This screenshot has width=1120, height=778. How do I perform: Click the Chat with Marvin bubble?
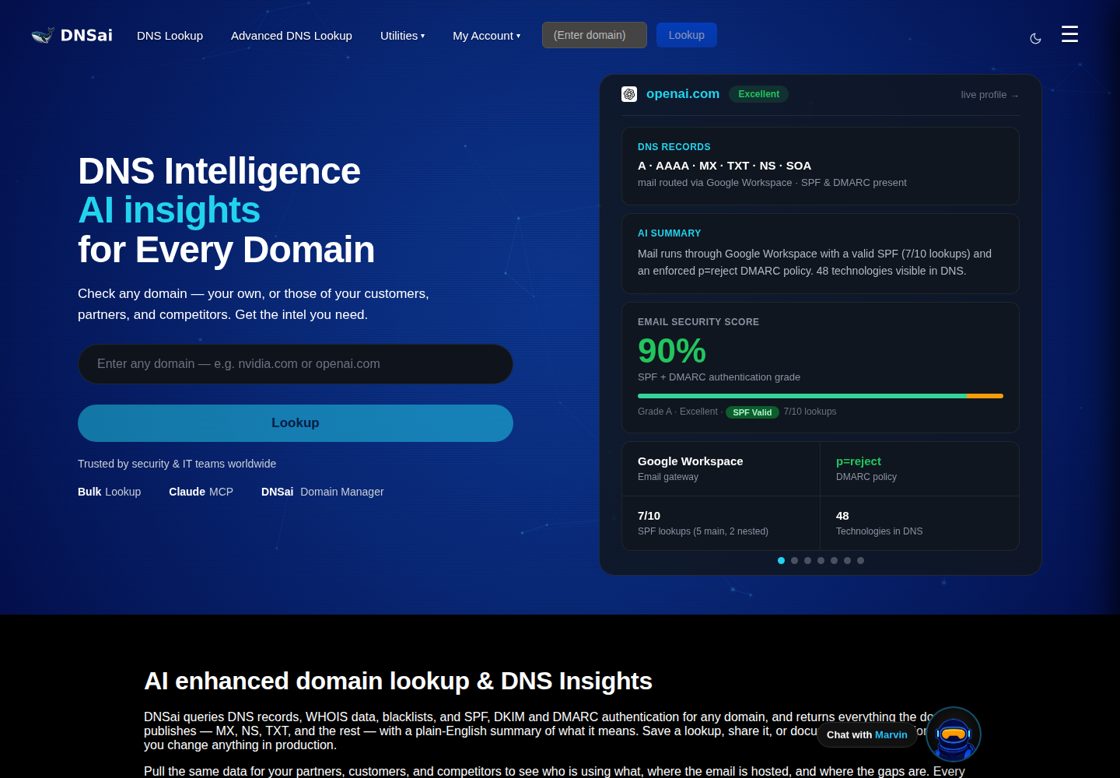coord(866,734)
